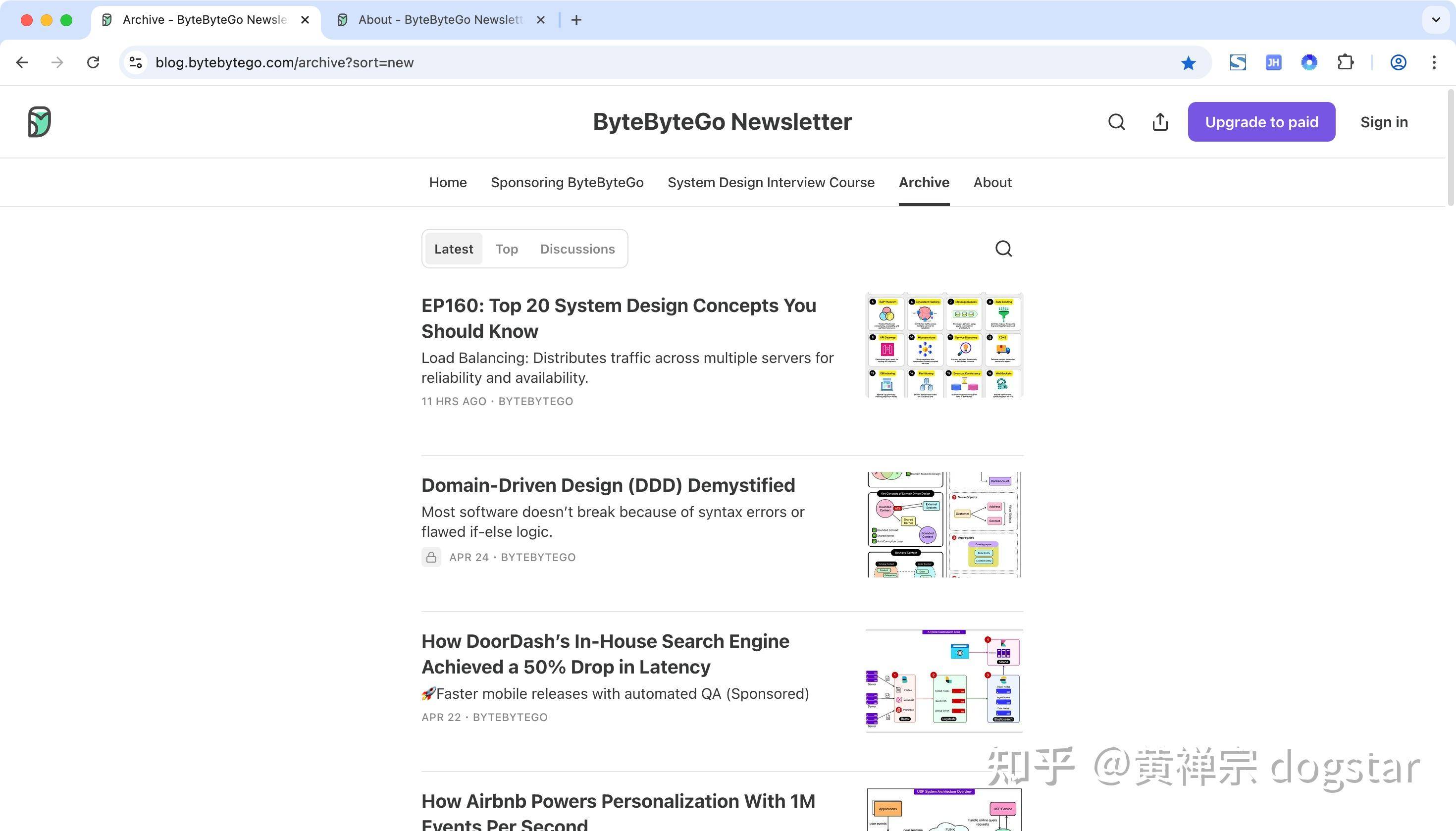This screenshot has height=831, width=1456.
Task: Close the About browser tab
Action: tap(541, 20)
